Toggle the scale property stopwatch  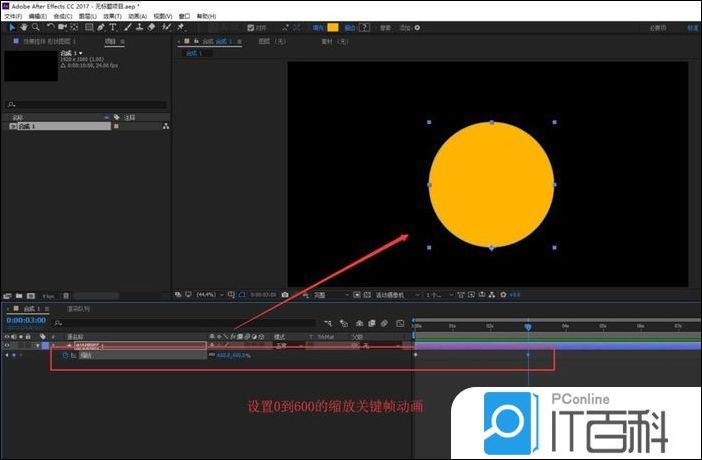click(68, 355)
